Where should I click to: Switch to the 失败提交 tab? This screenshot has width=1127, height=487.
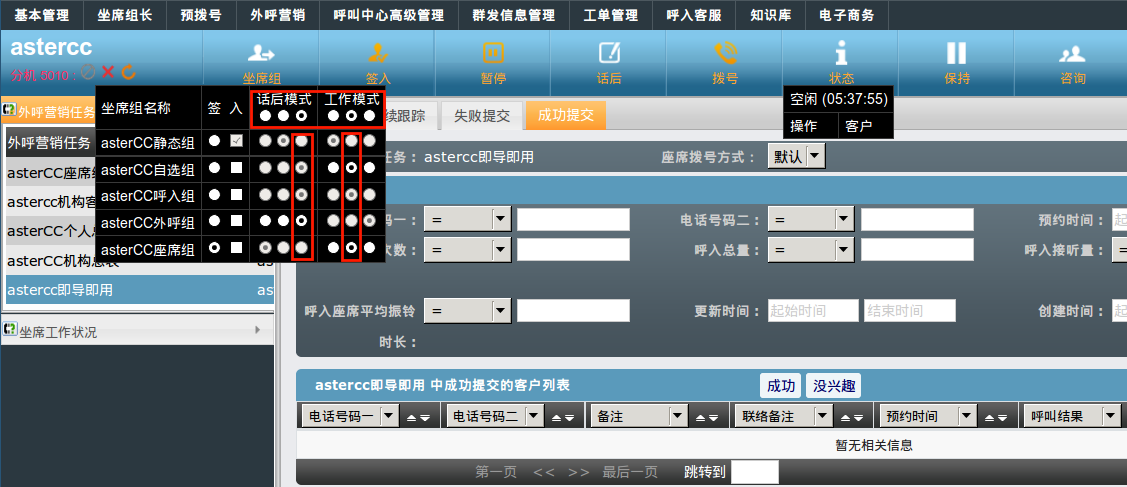click(482, 115)
